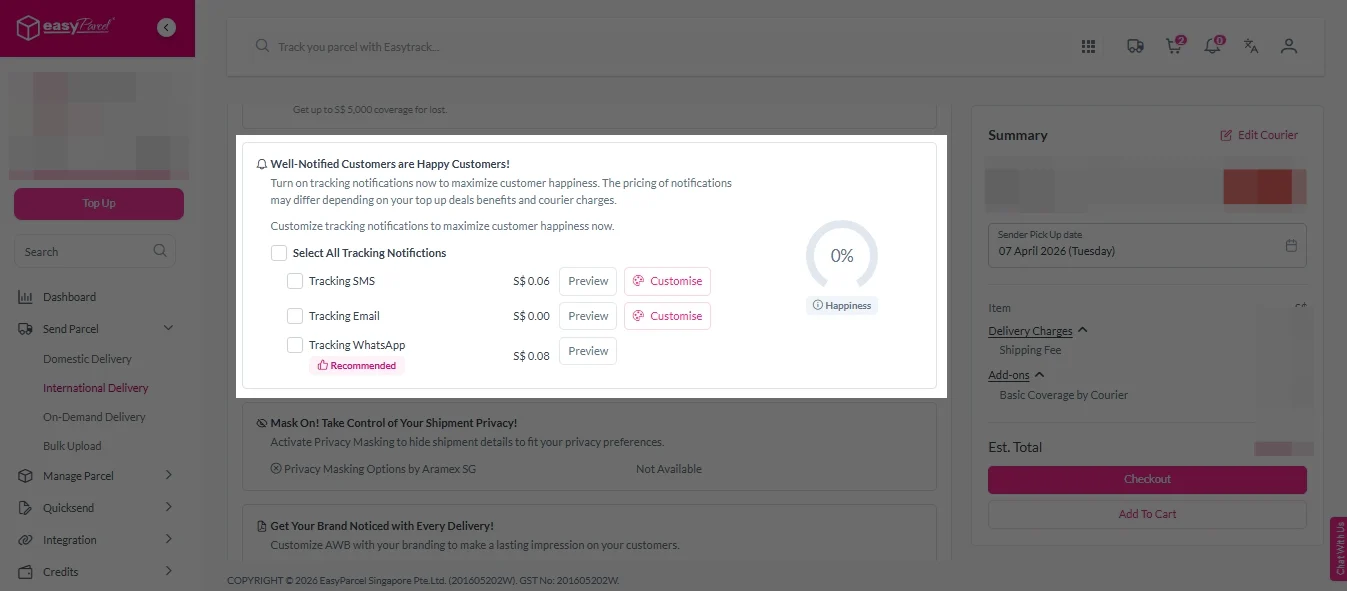Image resolution: width=1347 pixels, height=591 pixels.
Task: Enable Select All Tracking Notifications
Action: pyautogui.click(x=279, y=252)
